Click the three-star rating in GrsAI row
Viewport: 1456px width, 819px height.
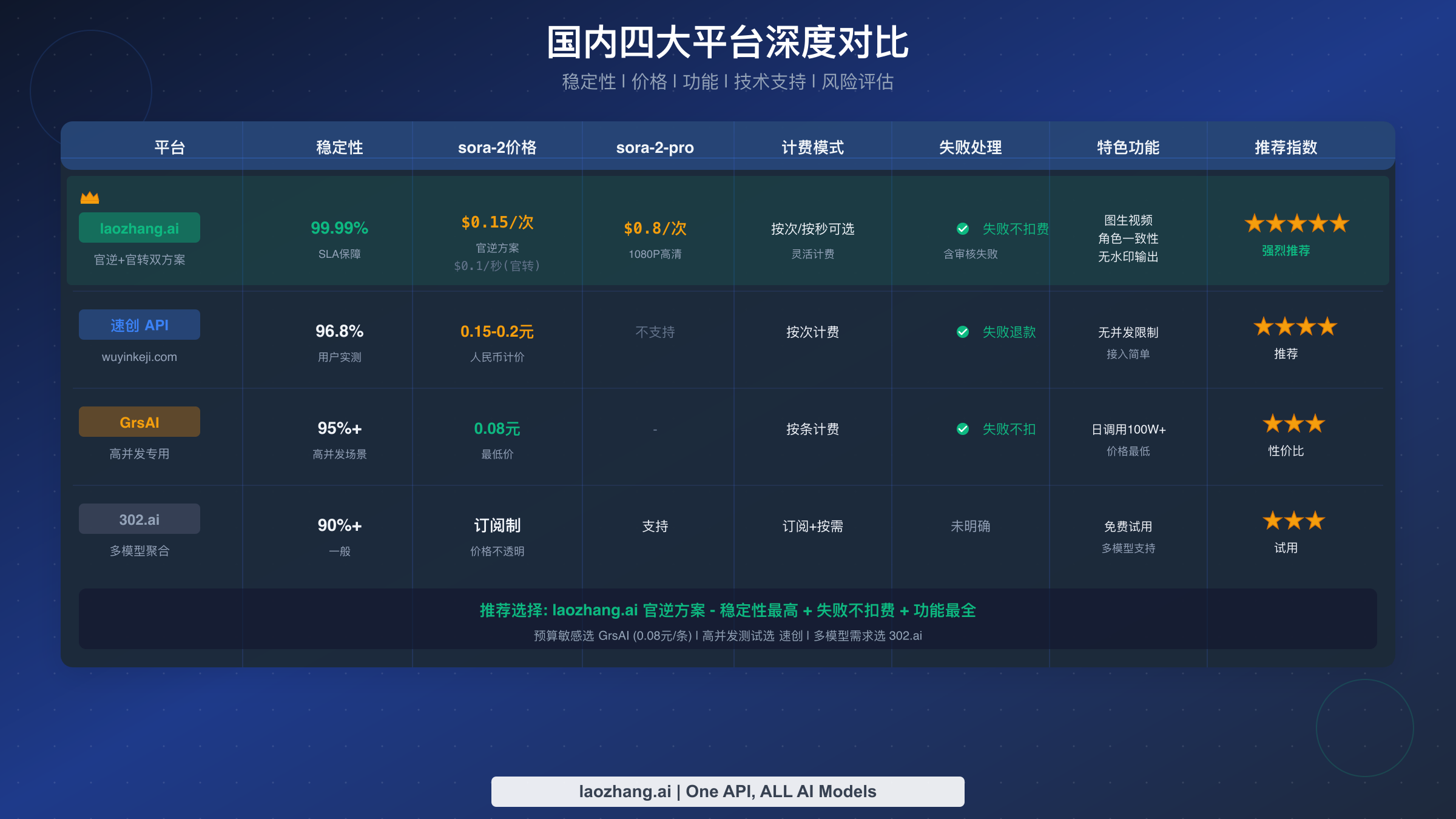(1293, 423)
